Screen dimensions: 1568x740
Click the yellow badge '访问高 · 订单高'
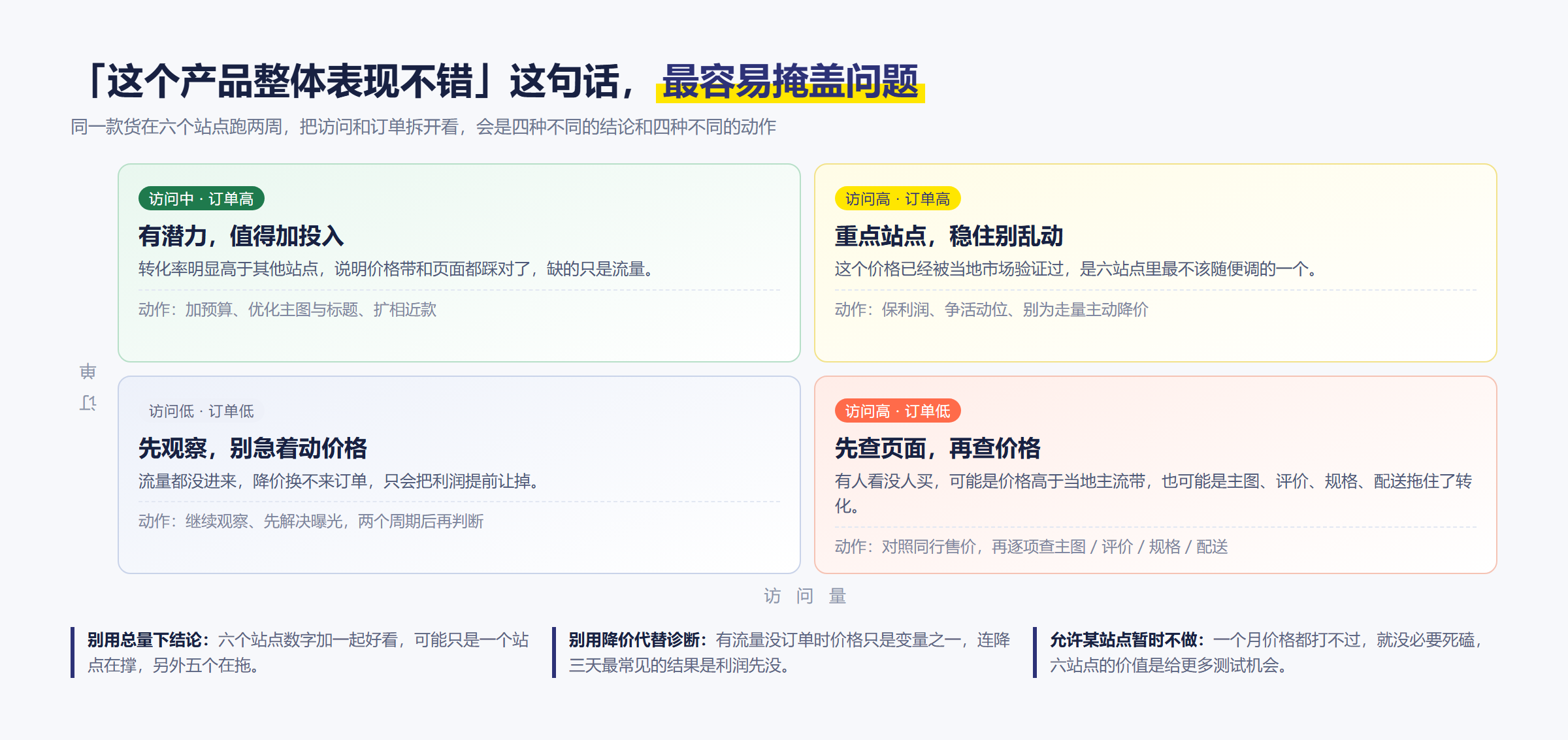(898, 199)
